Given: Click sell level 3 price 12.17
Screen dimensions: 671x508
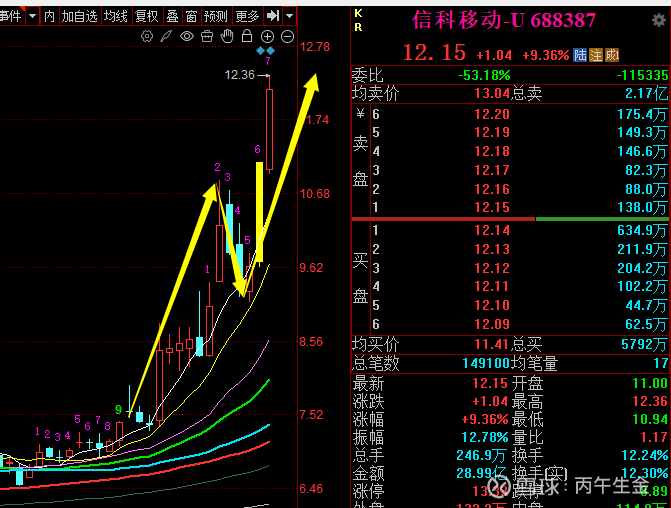Looking at the screenshot, I should click(492, 170).
